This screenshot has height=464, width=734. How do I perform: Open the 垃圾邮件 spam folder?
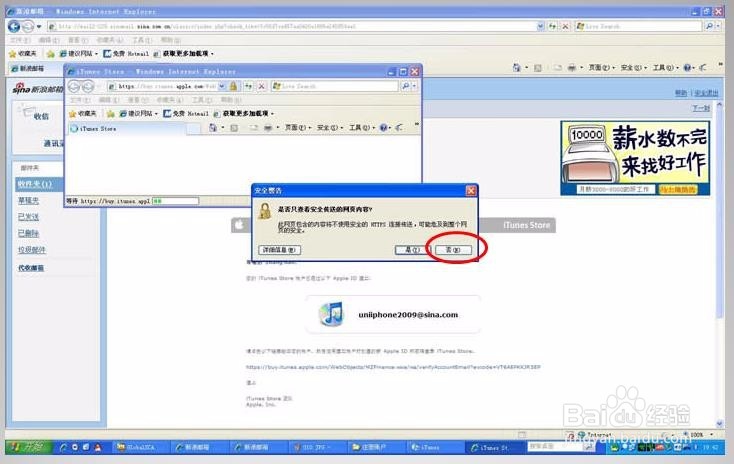click(x=32, y=250)
